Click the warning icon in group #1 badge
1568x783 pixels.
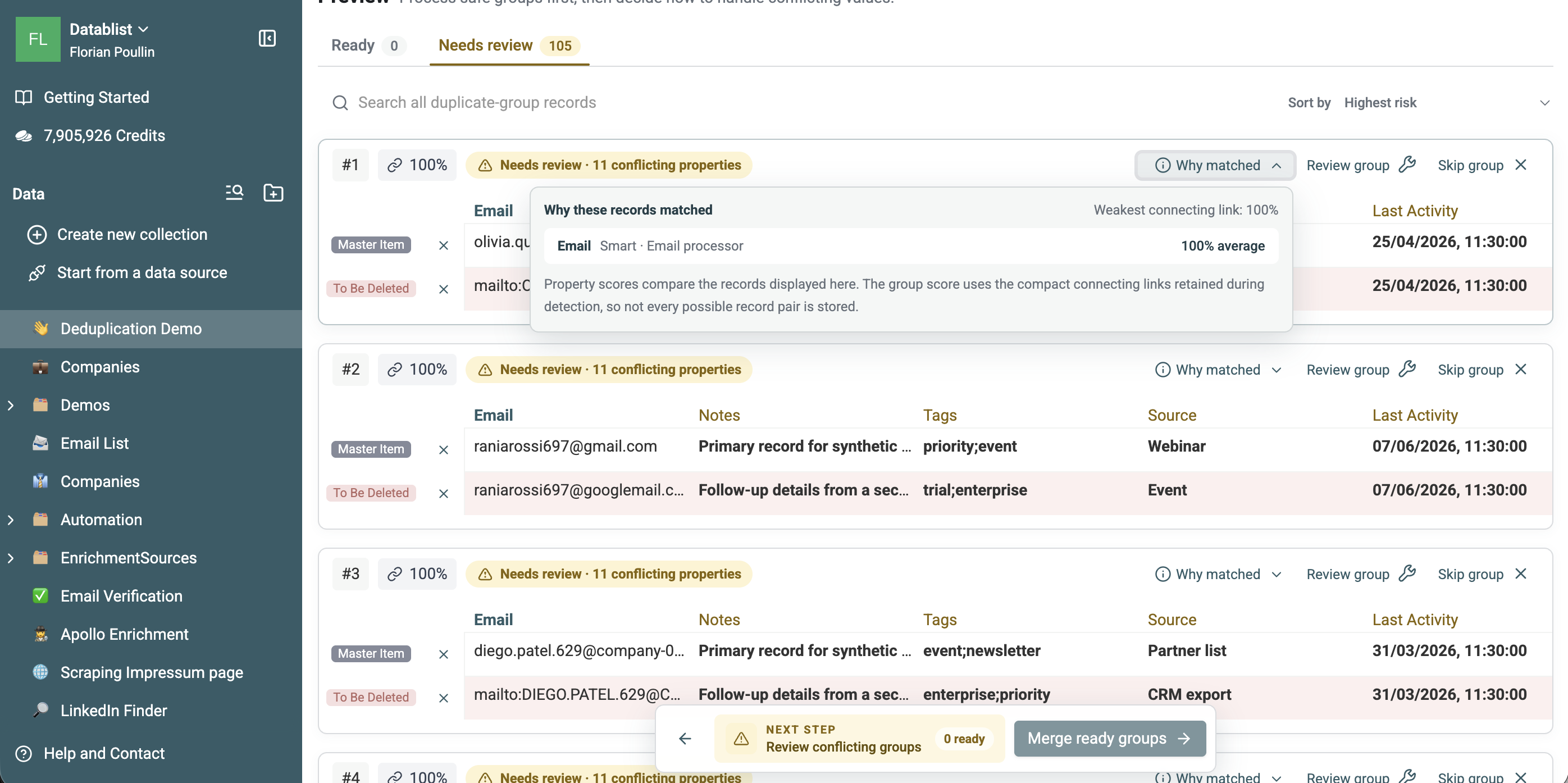click(485, 166)
